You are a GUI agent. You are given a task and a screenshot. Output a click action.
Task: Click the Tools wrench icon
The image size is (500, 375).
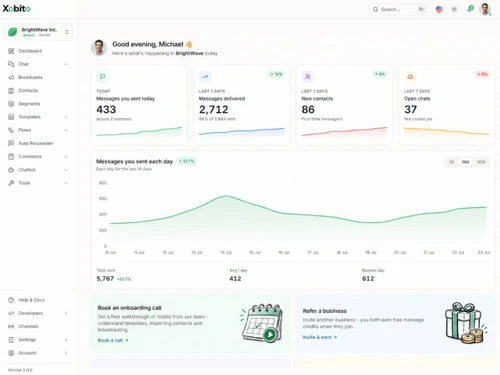(x=11, y=183)
